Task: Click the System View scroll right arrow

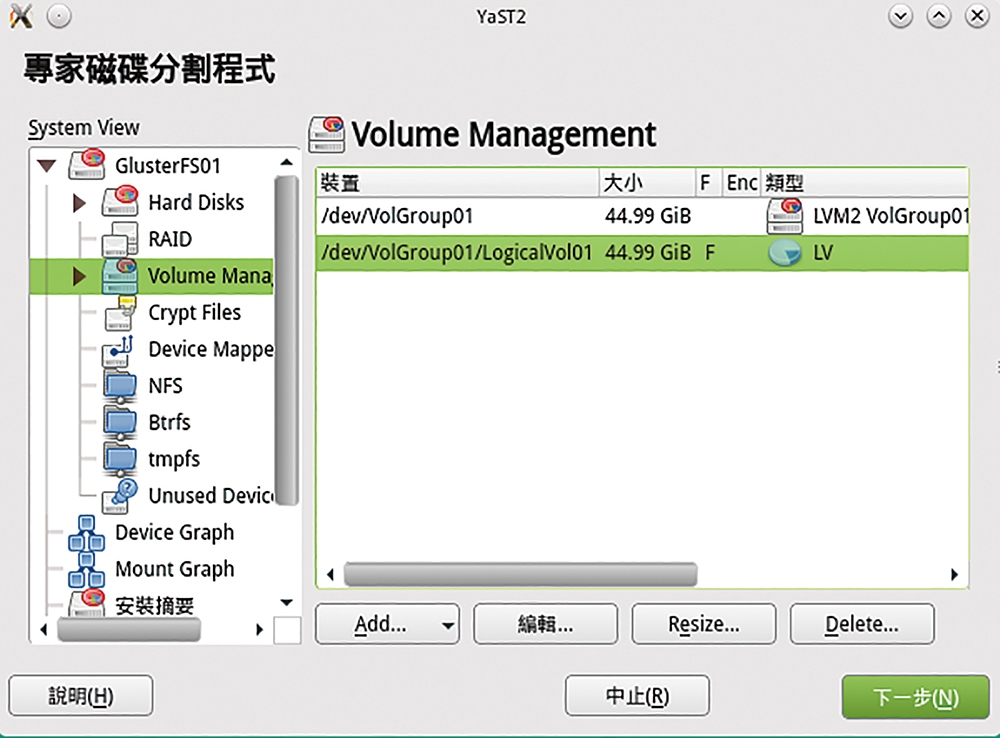Action: (259, 630)
